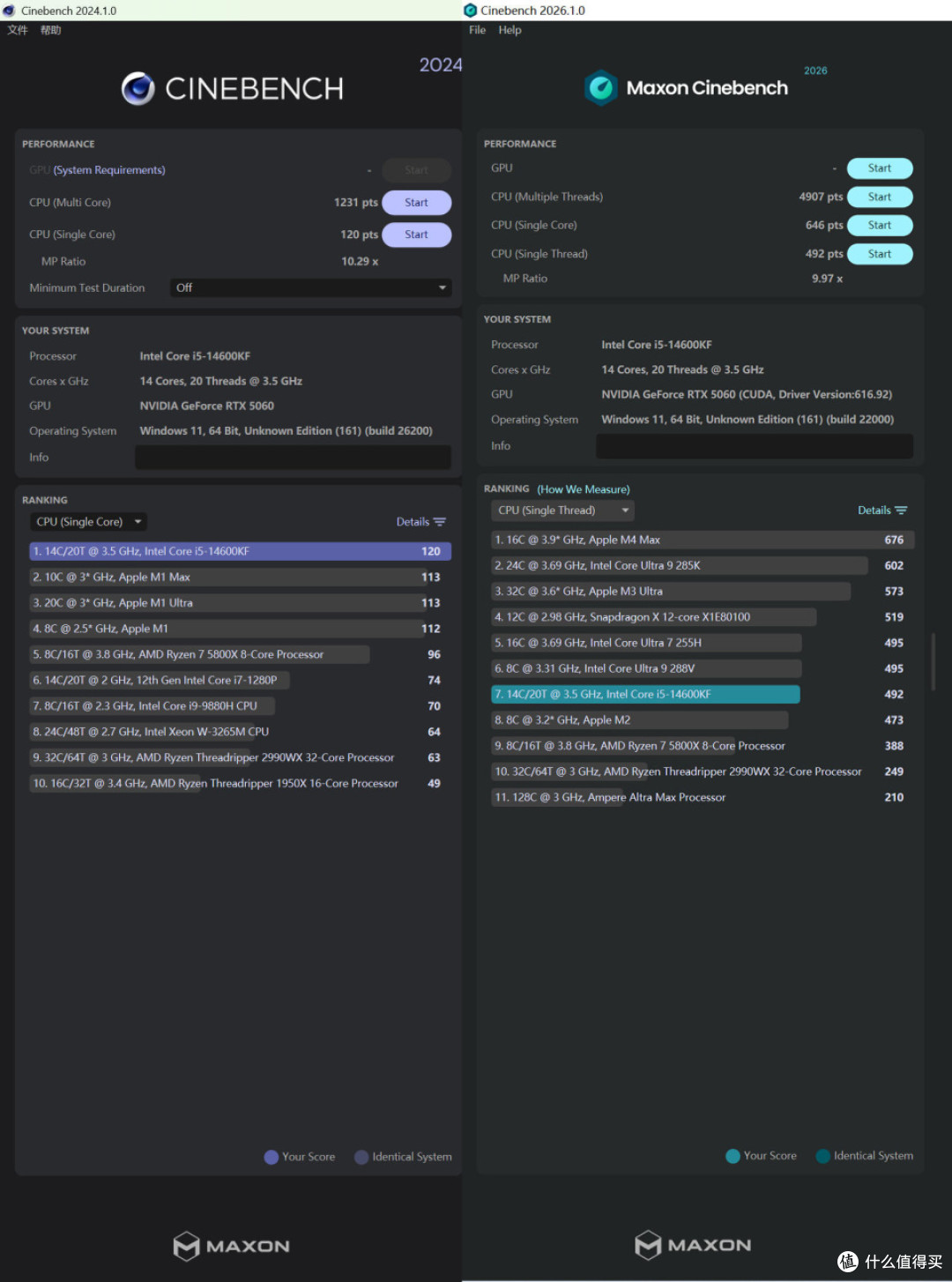Select Intel Core i7-1280P ranking row
Viewport: 952px width, 1282px height.
coord(241,681)
